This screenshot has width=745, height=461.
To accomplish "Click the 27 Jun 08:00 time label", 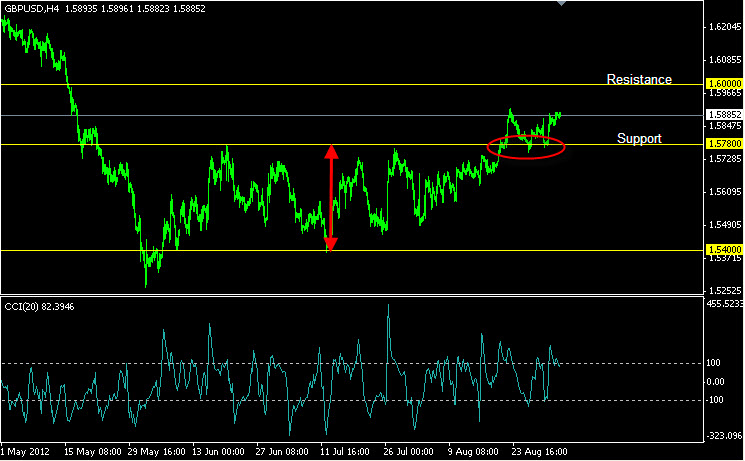I will click(x=282, y=451).
